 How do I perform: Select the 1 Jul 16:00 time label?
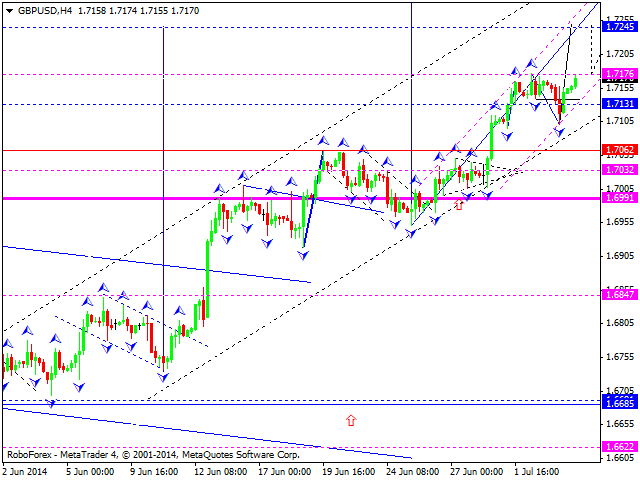tap(540, 470)
